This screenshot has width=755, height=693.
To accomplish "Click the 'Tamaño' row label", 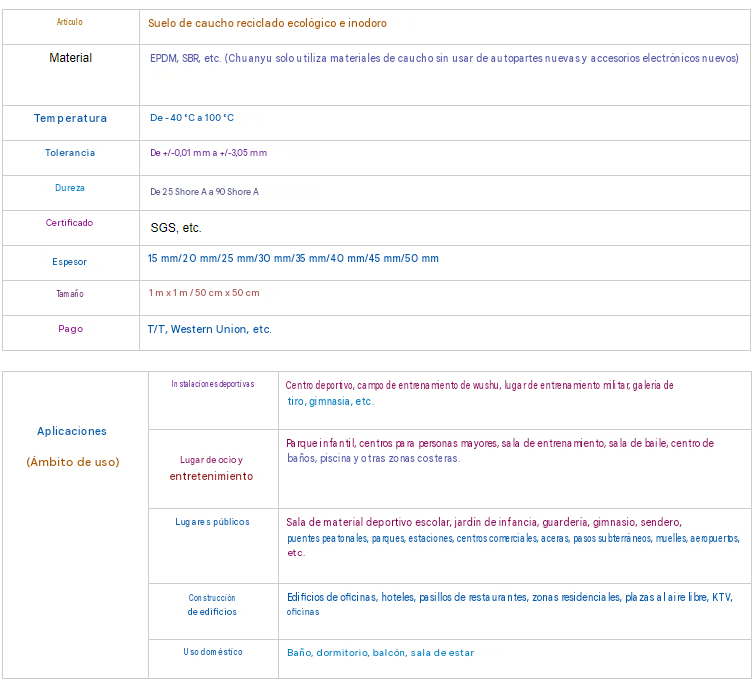I will pyautogui.click(x=70, y=294).
